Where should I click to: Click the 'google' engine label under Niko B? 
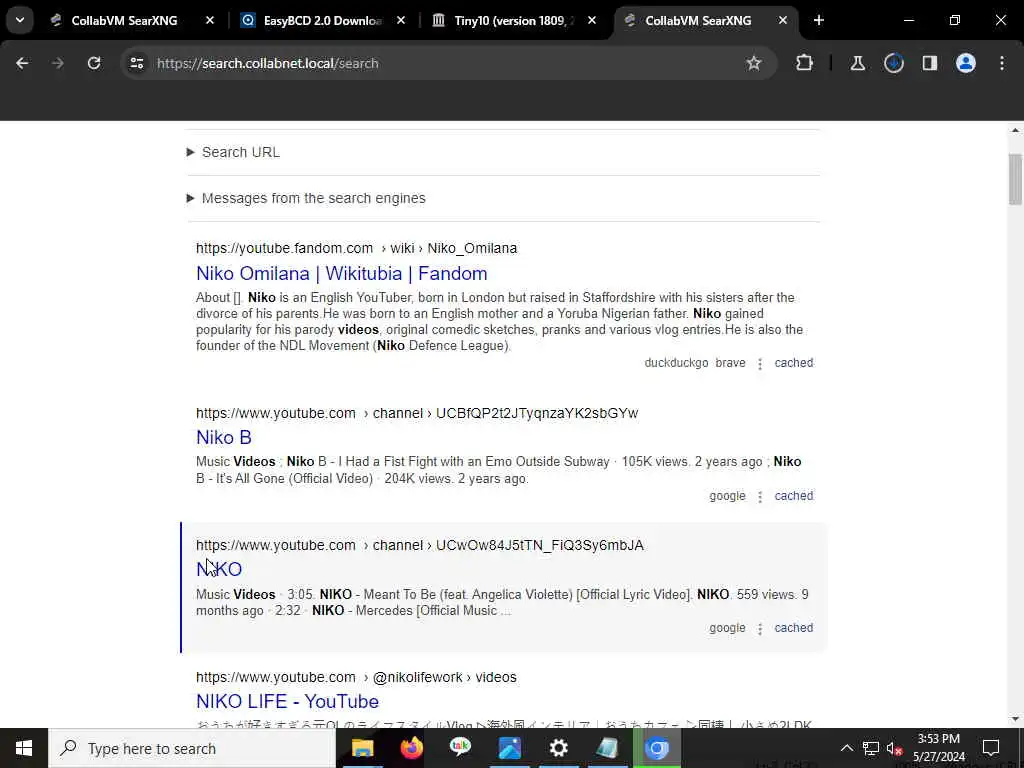pos(727,496)
